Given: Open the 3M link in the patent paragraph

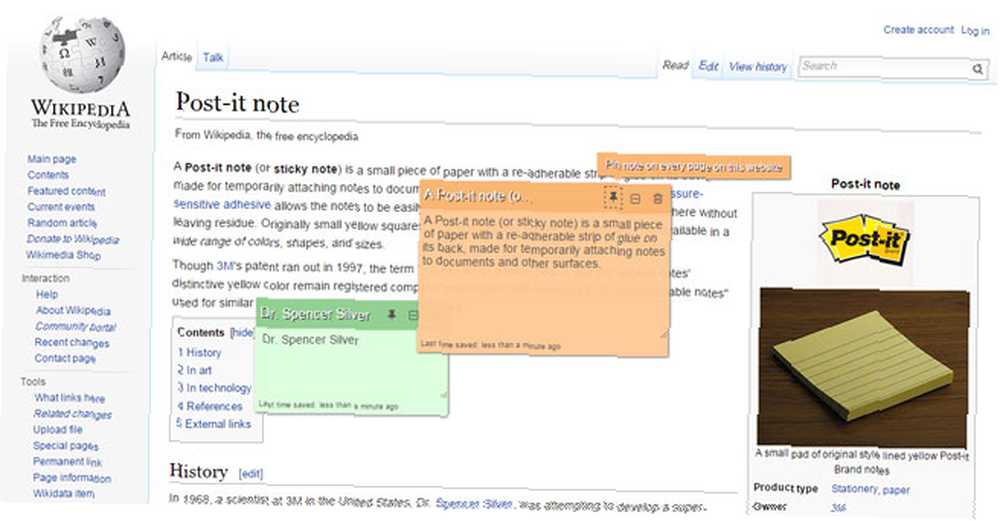Looking at the screenshot, I should (225, 266).
